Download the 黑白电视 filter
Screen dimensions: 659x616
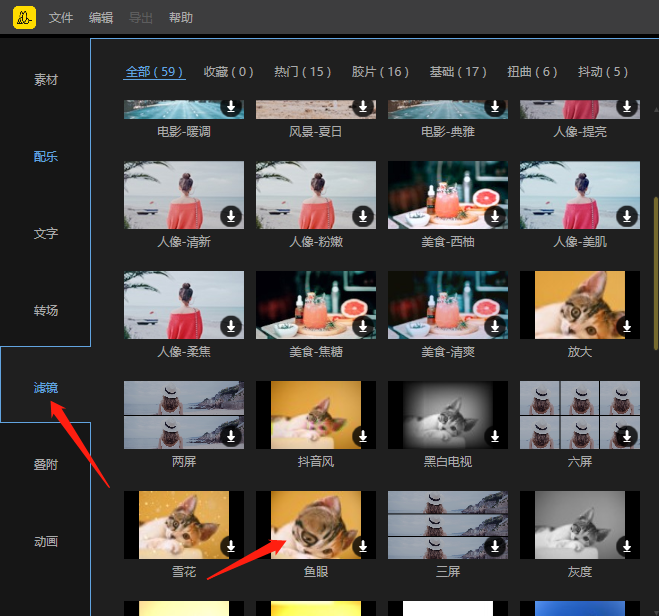494,436
